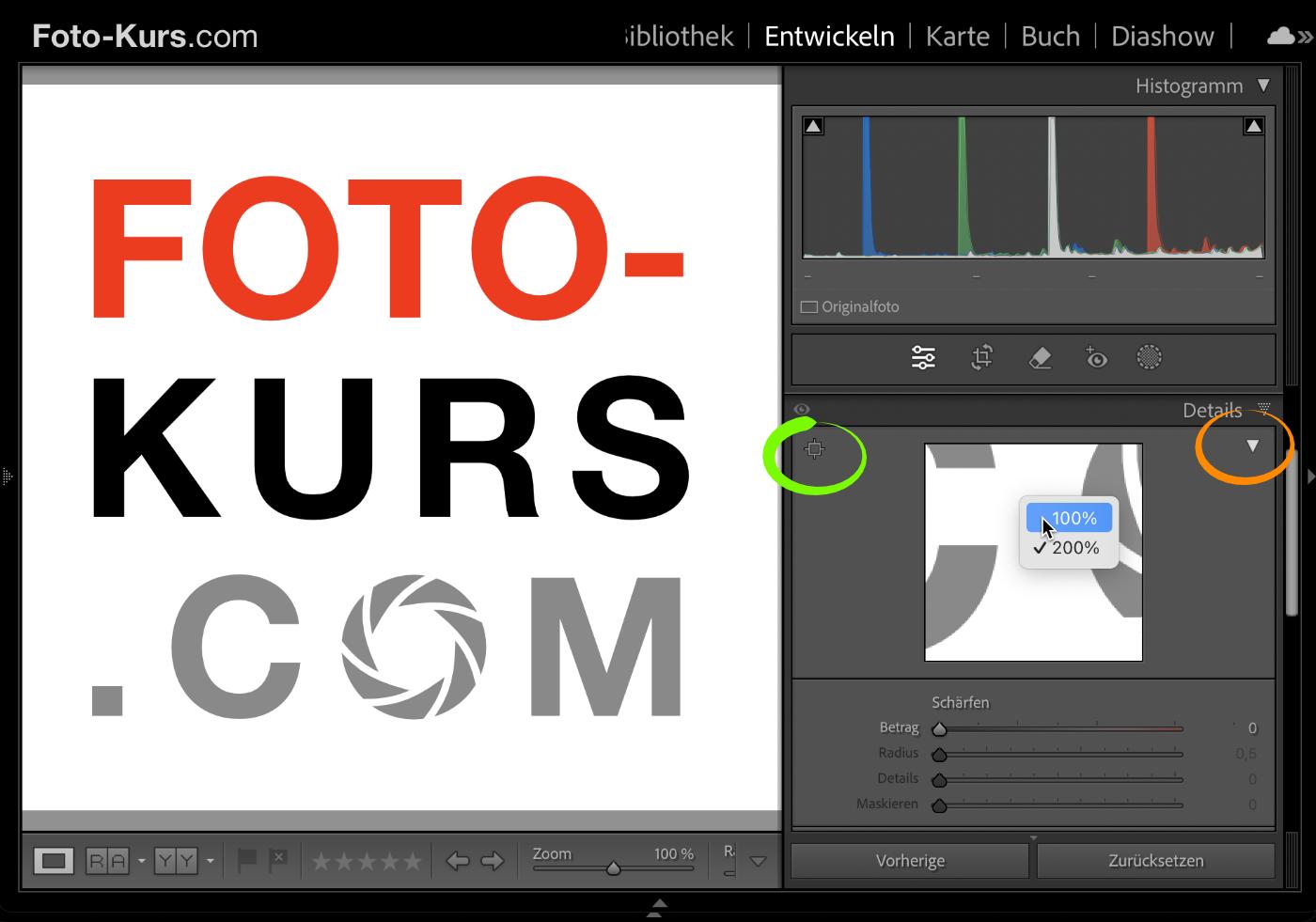Flag the photo as picked
The height and width of the screenshot is (922, 1316).
(247, 860)
